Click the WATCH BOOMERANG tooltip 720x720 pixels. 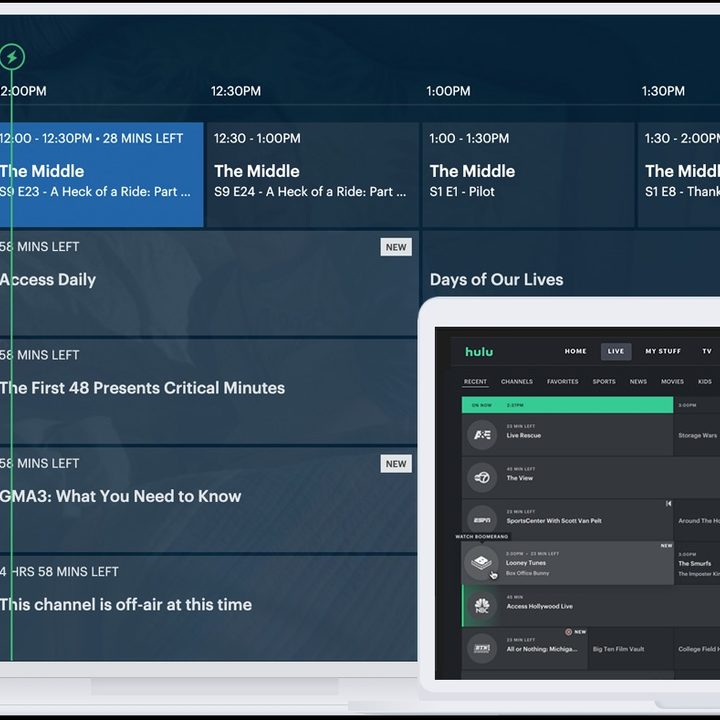click(482, 536)
